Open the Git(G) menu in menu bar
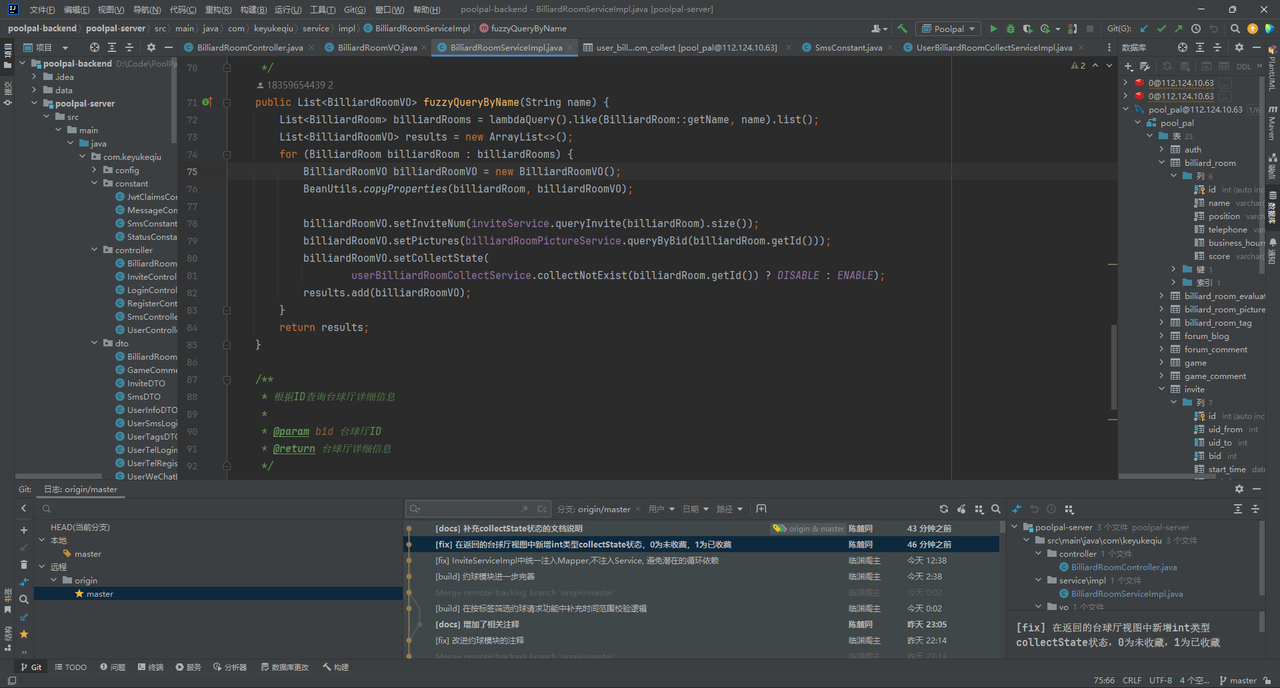Viewport: 1280px width, 688px height. [354, 9]
